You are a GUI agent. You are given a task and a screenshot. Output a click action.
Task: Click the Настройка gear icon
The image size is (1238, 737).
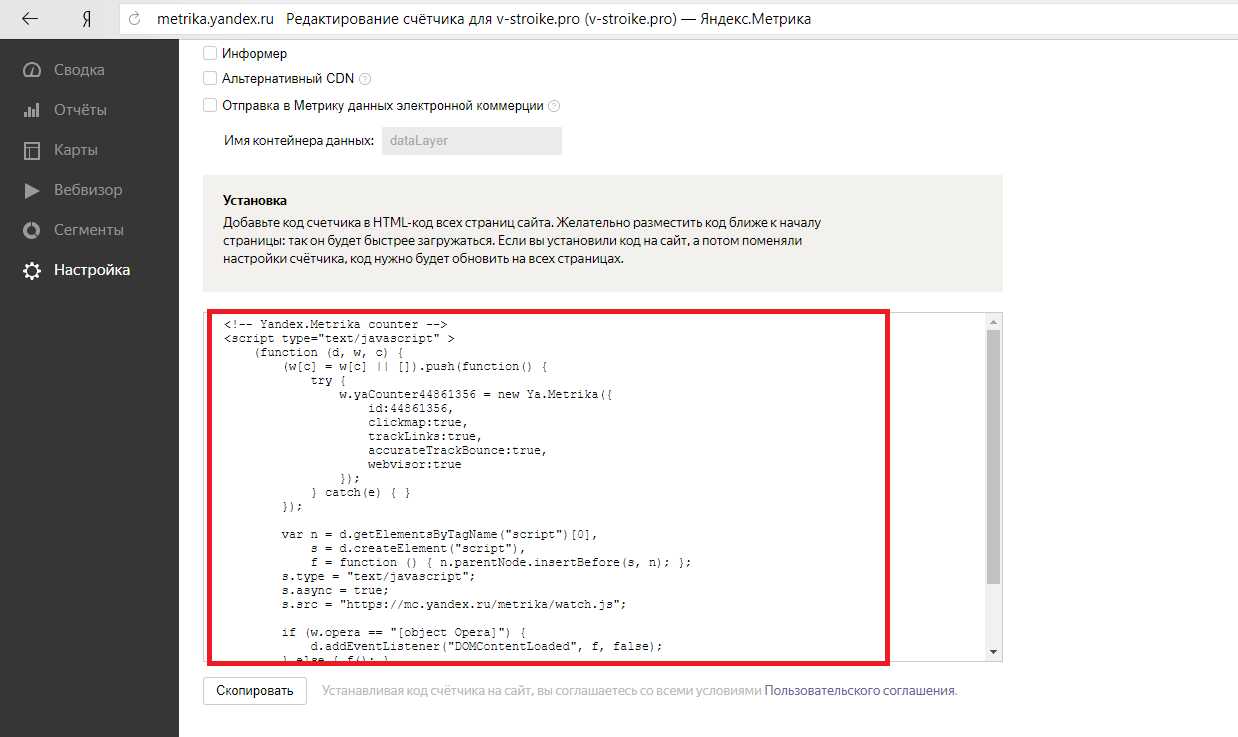click(x=32, y=270)
